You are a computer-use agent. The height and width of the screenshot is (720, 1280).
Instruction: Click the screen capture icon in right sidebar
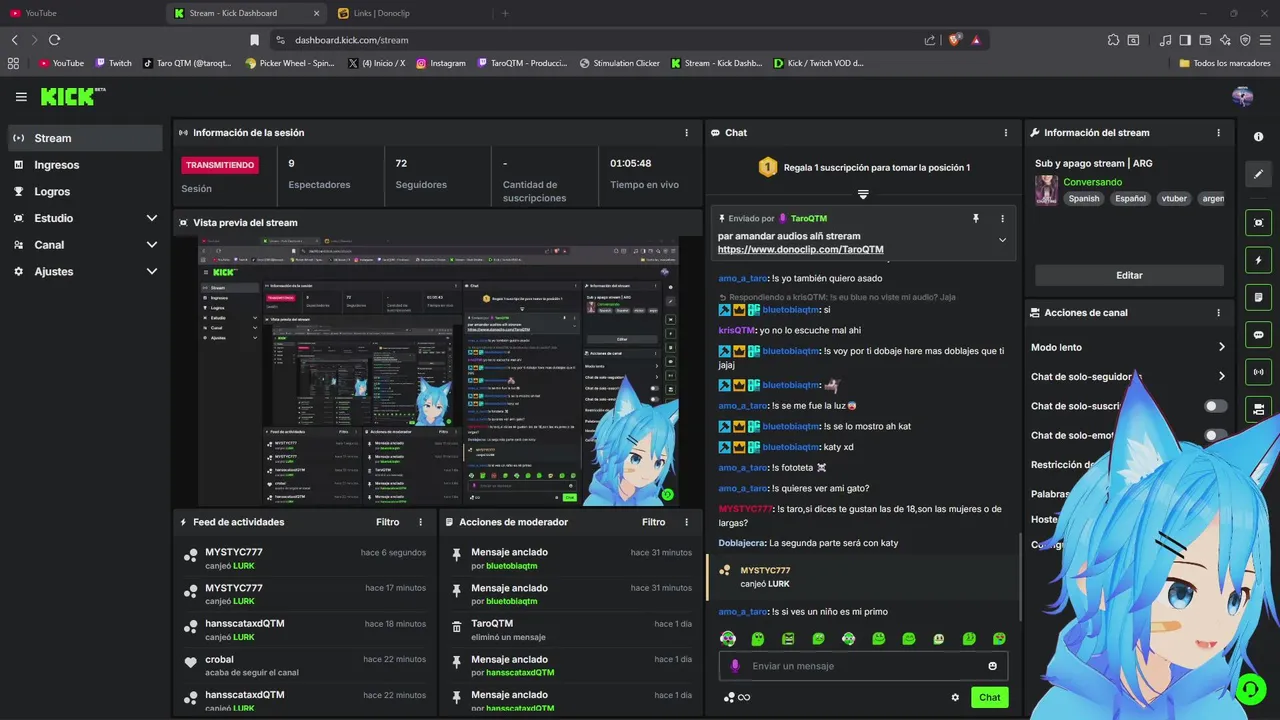1258,222
